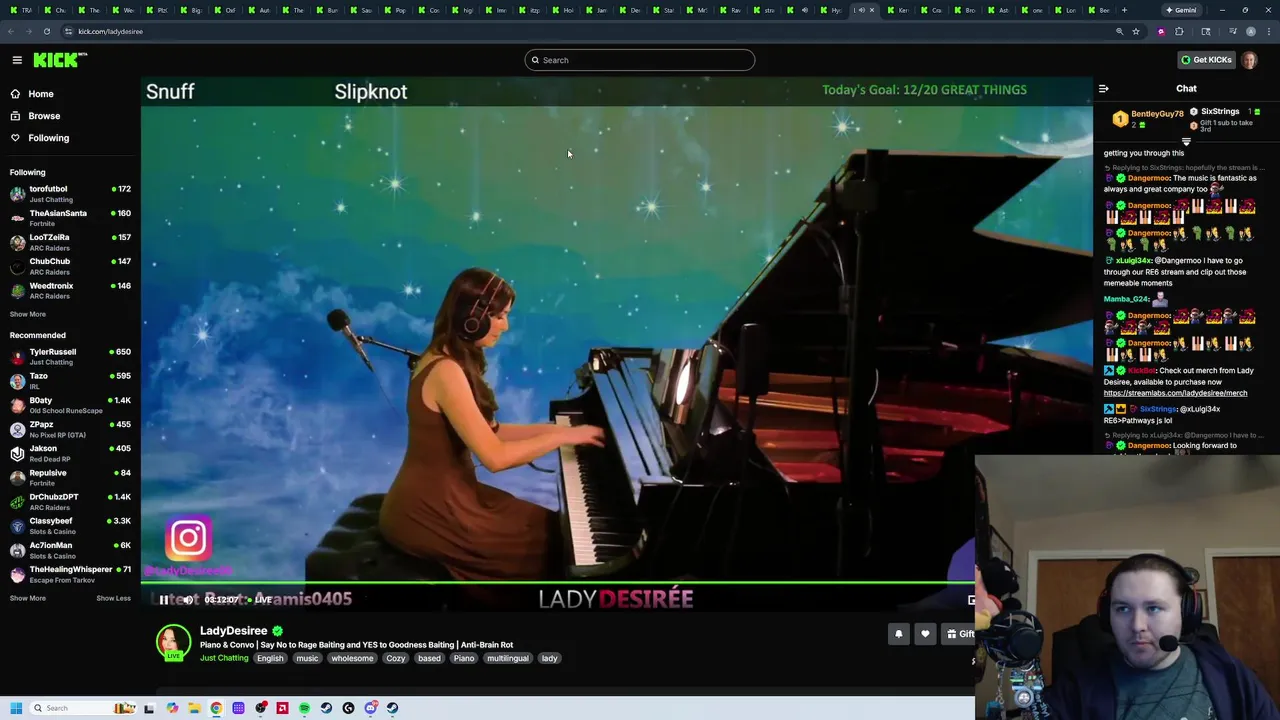The width and height of the screenshot is (1280, 720).
Task: Pause the live stream video
Action: 164,600
